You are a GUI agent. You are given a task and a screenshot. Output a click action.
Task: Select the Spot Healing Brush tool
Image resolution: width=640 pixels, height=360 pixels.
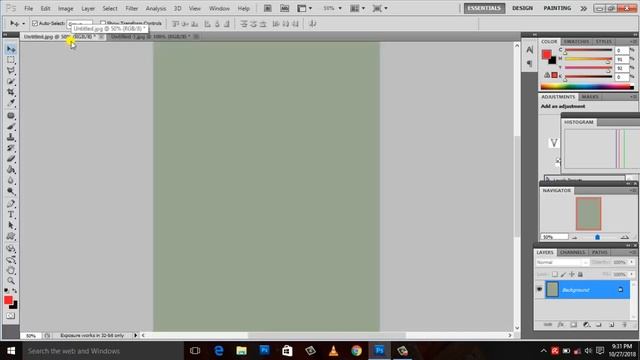[11, 116]
